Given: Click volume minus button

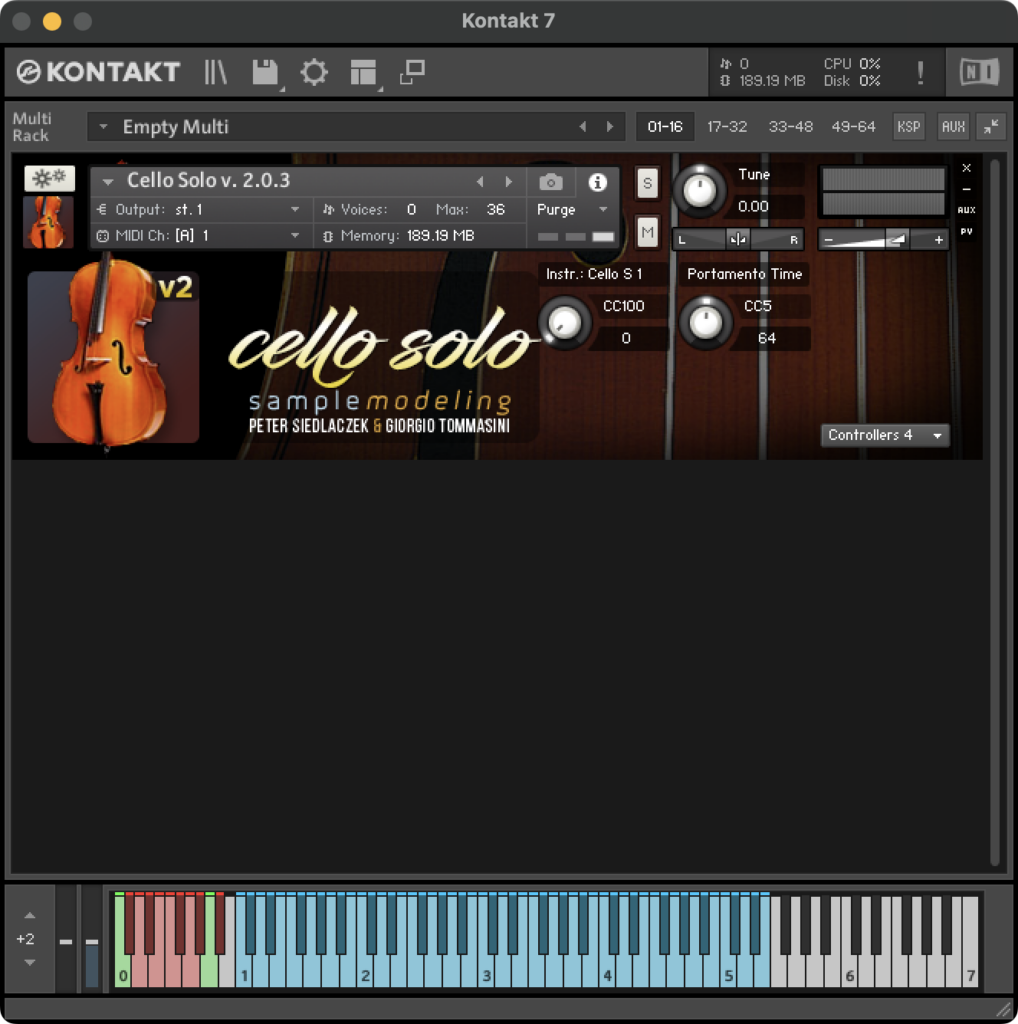Looking at the screenshot, I should point(829,240).
